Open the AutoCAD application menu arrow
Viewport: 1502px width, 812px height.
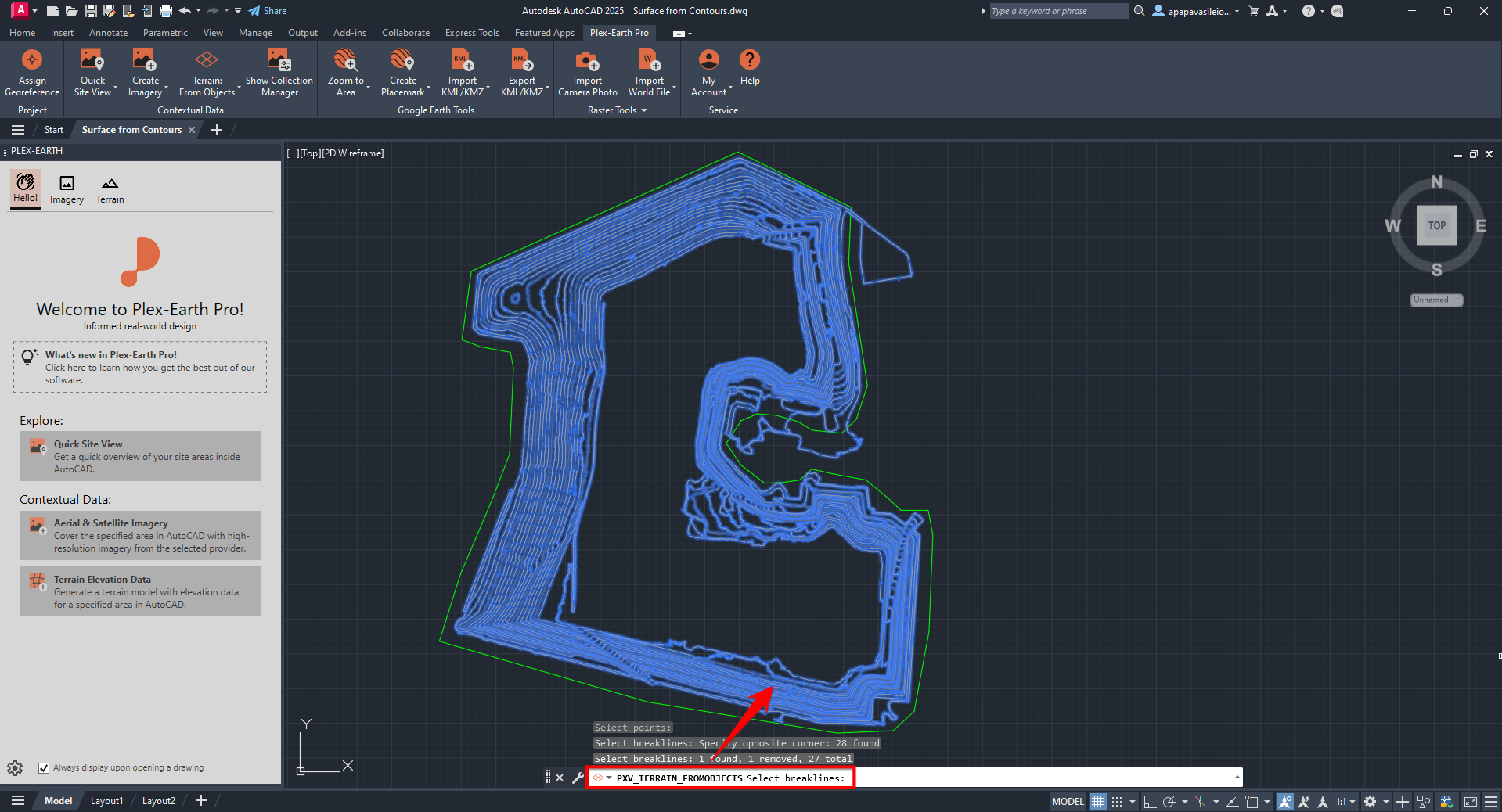point(34,11)
